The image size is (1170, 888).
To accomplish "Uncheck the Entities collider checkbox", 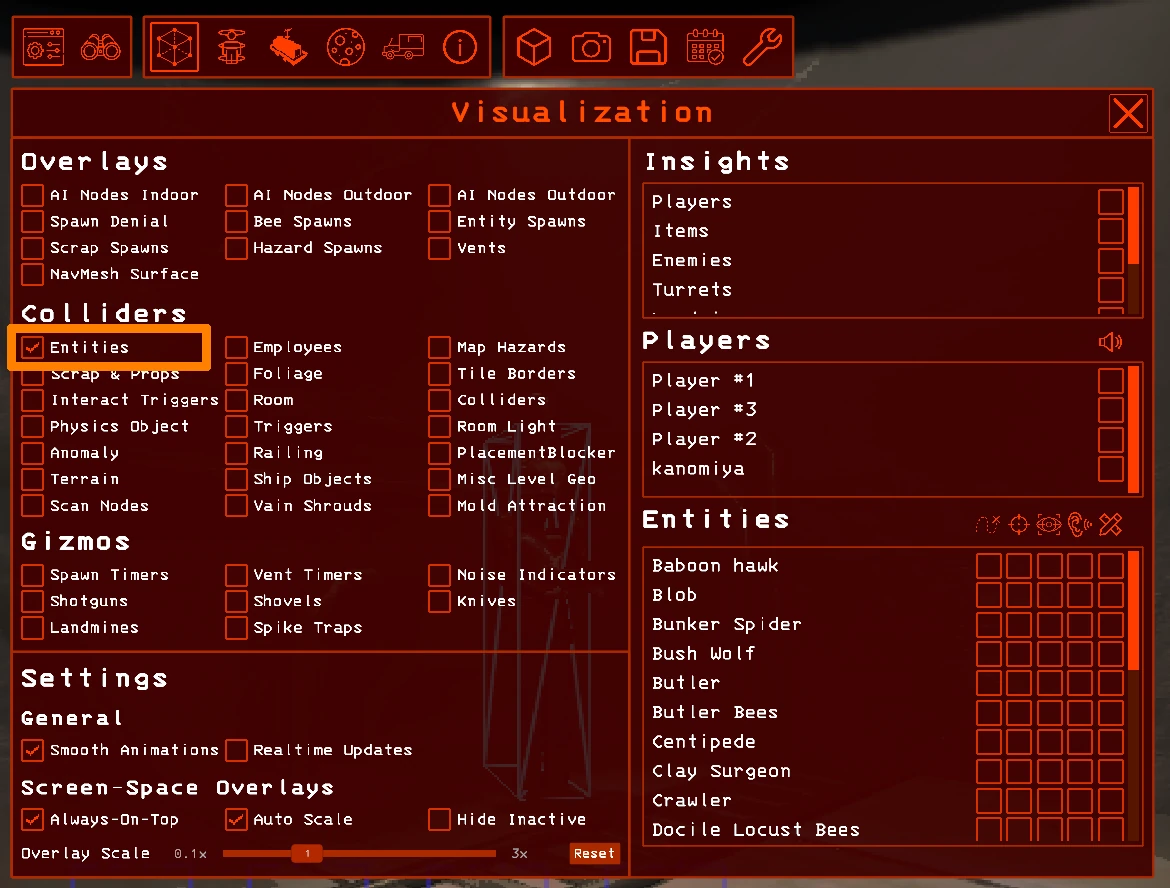I will (33, 348).
